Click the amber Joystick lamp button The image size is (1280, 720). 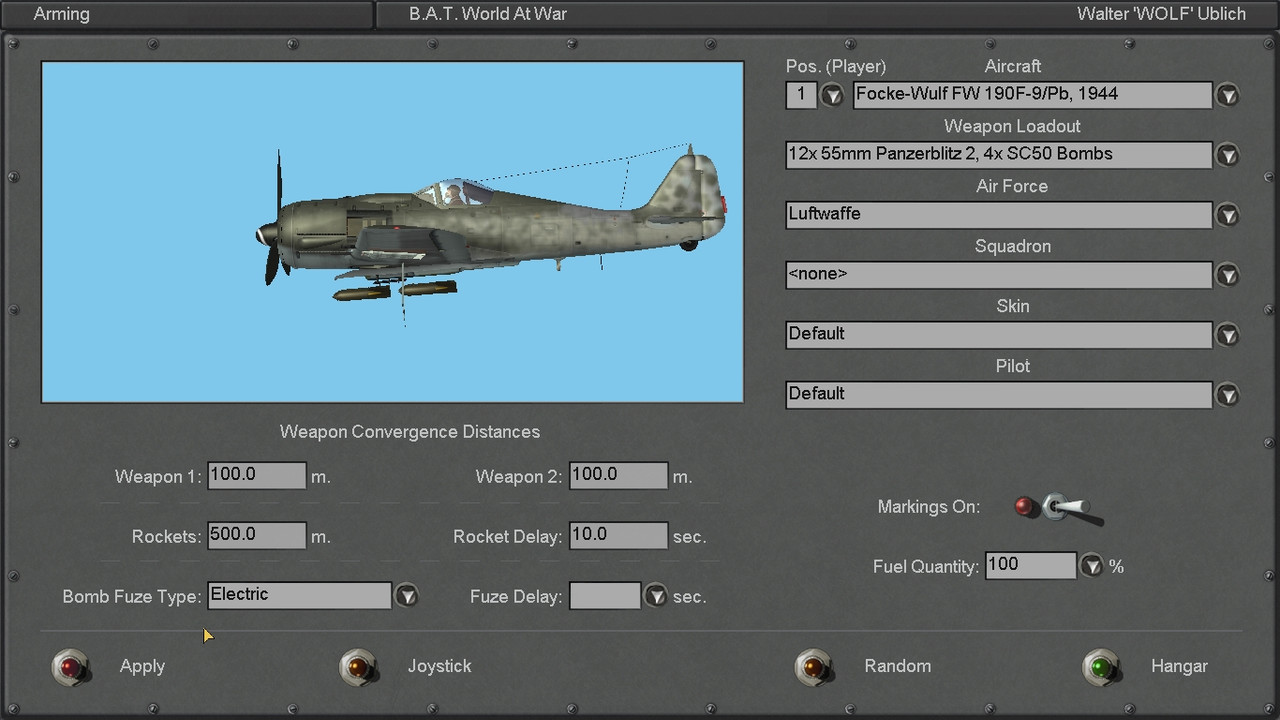(357, 666)
